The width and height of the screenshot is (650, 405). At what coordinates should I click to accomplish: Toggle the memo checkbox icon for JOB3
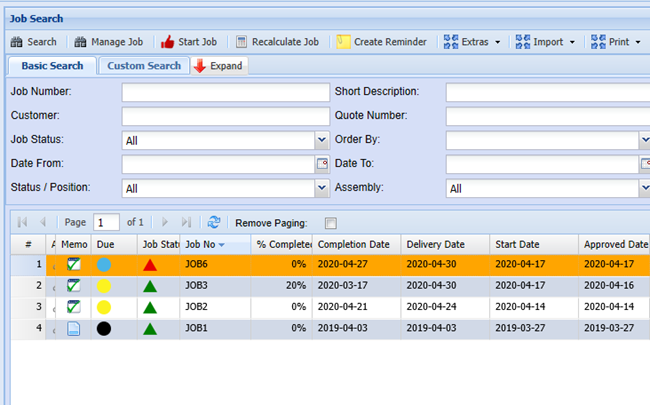point(74,286)
